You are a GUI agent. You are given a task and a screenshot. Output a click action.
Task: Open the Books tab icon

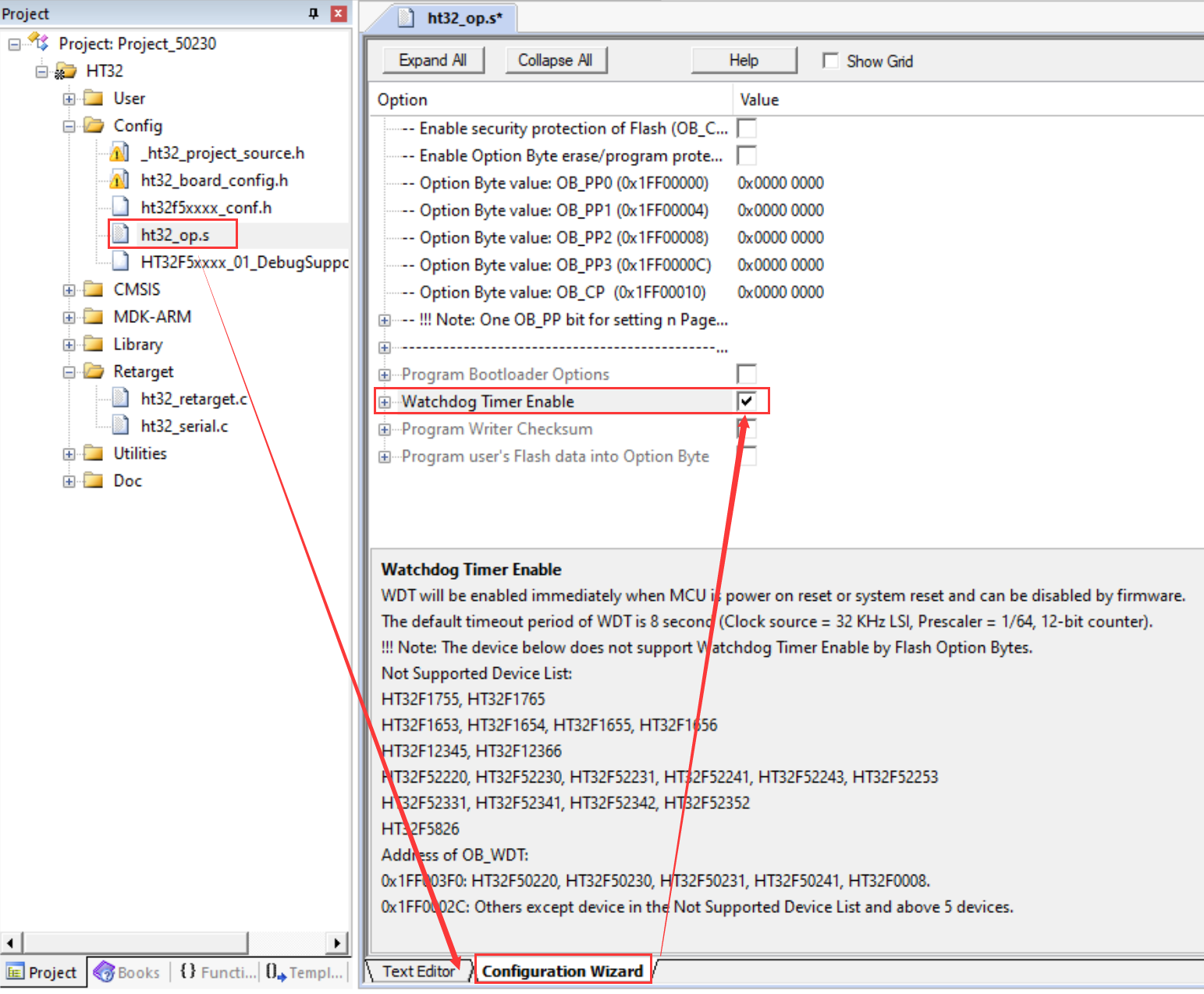(x=104, y=972)
